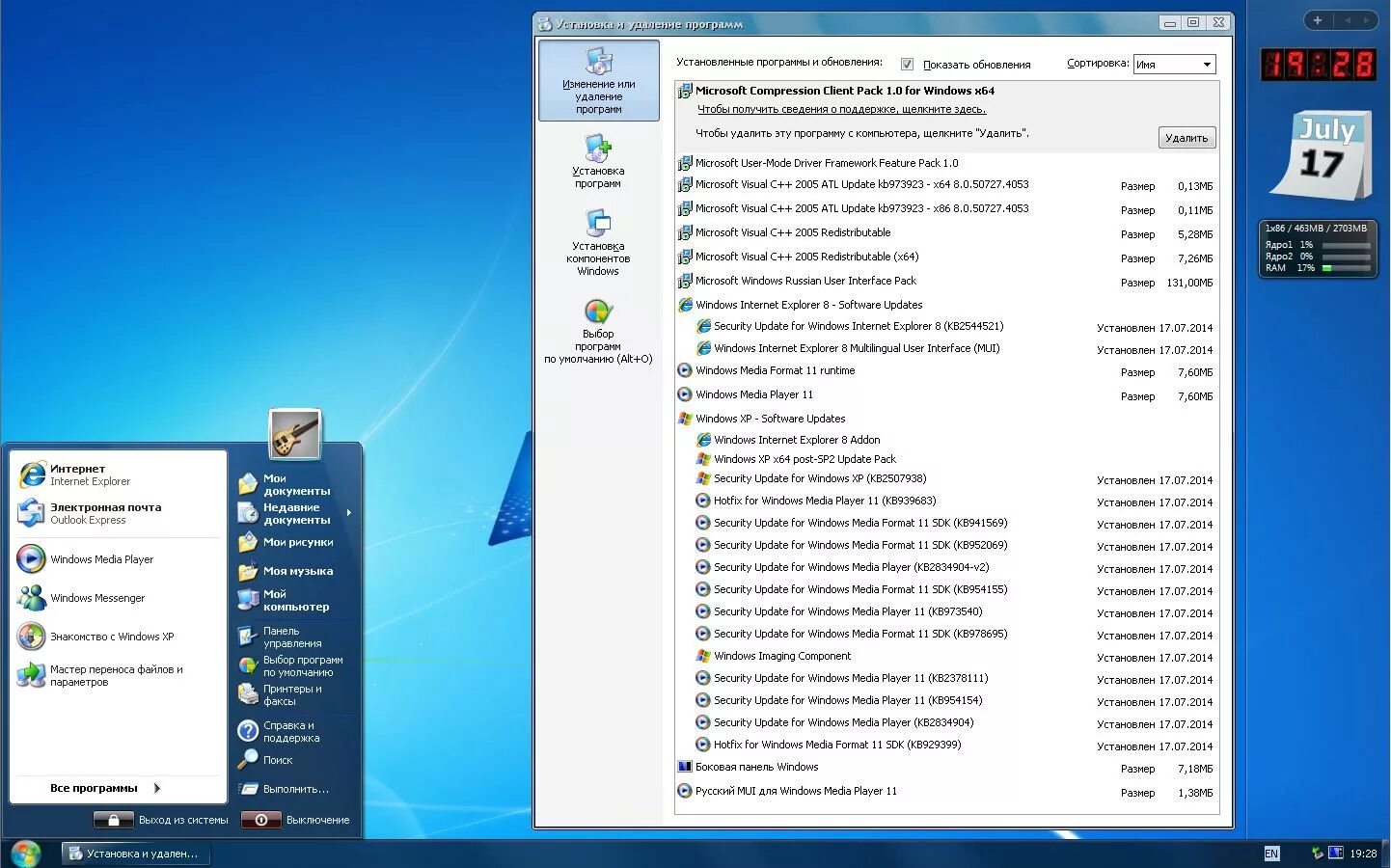This screenshot has width=1391, height=868.
Task: Expand Недавние документы submenu arrow
Action: click(349, 513)
